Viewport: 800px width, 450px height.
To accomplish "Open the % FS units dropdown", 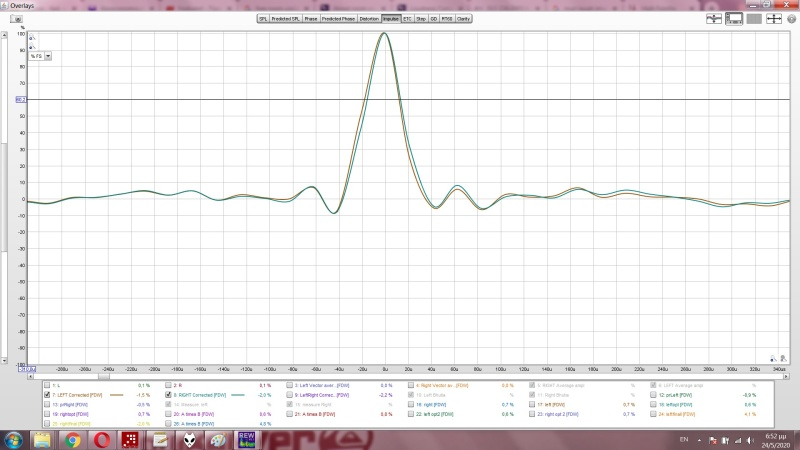I will coord(47,56).
